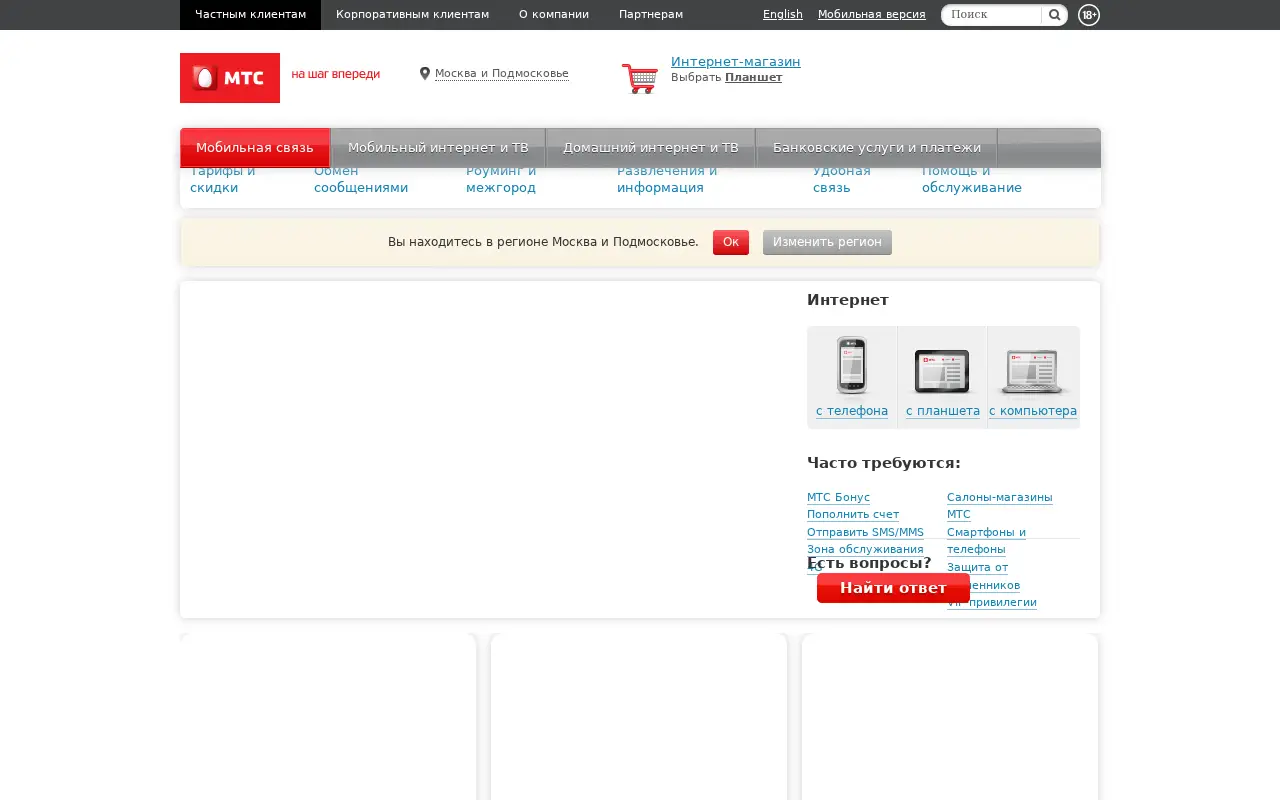Open the Пополнить счет link
This screenshot has width=1280, height=800.
point(853,515)
